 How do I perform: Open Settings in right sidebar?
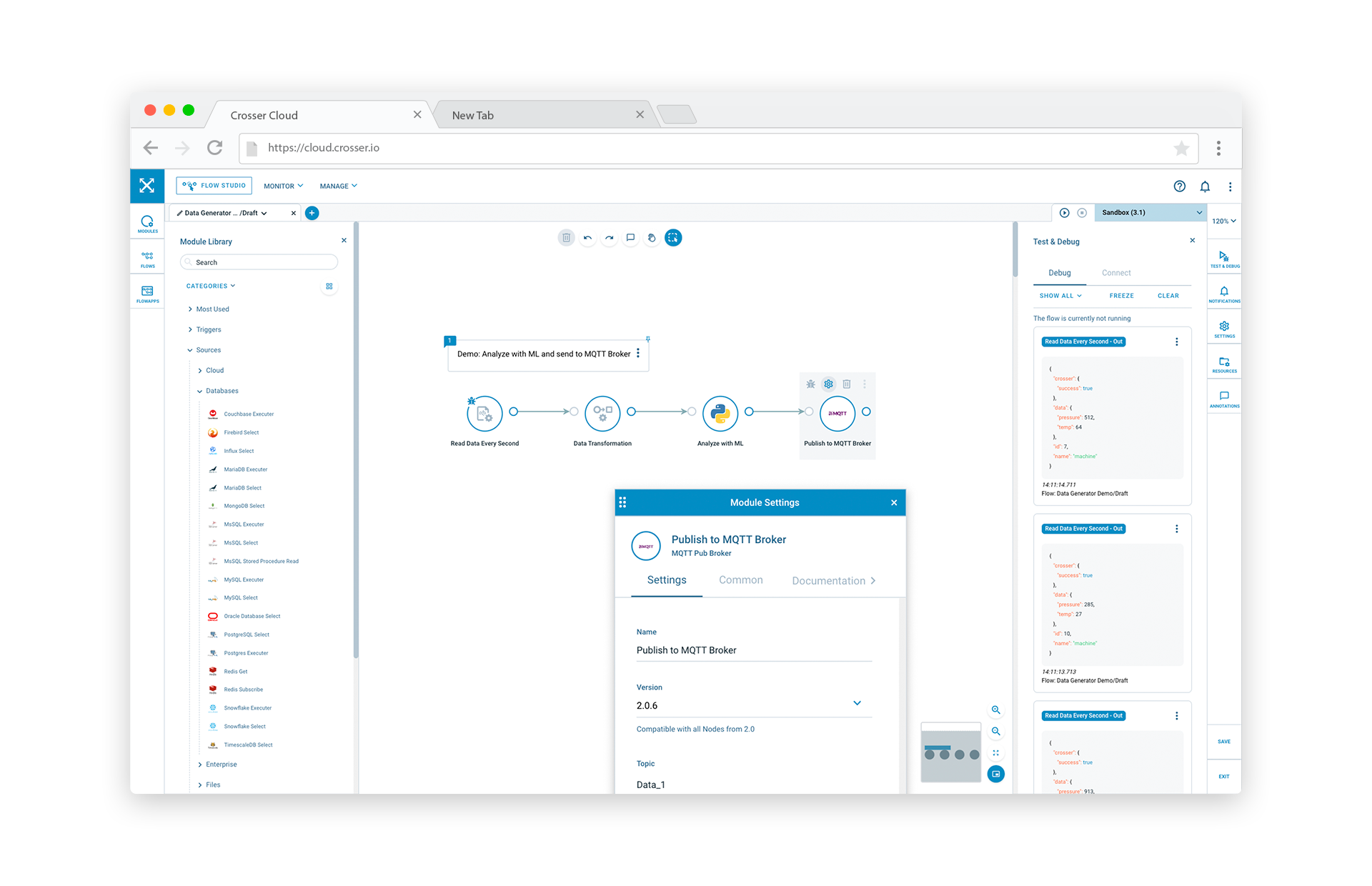point(1224,329)
